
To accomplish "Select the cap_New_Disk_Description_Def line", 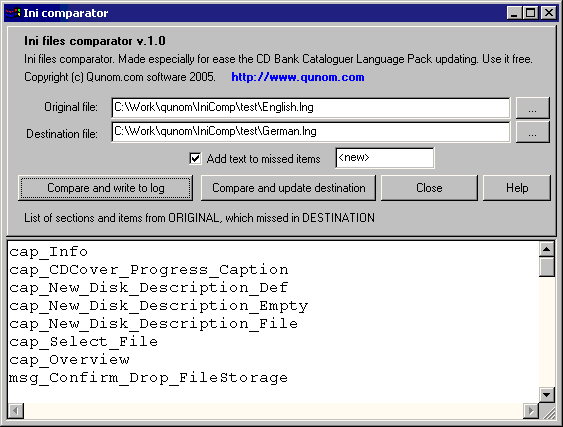I will (x=149, y=288).
